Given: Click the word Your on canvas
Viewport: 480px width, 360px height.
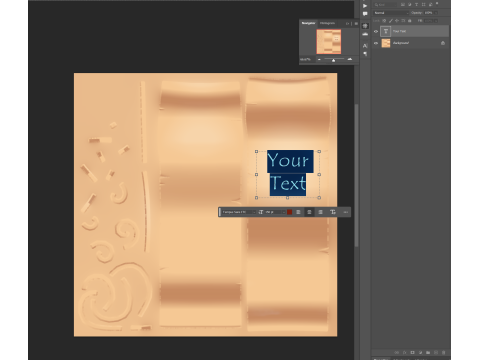Looking at the screenshot, I should point(288,161).
